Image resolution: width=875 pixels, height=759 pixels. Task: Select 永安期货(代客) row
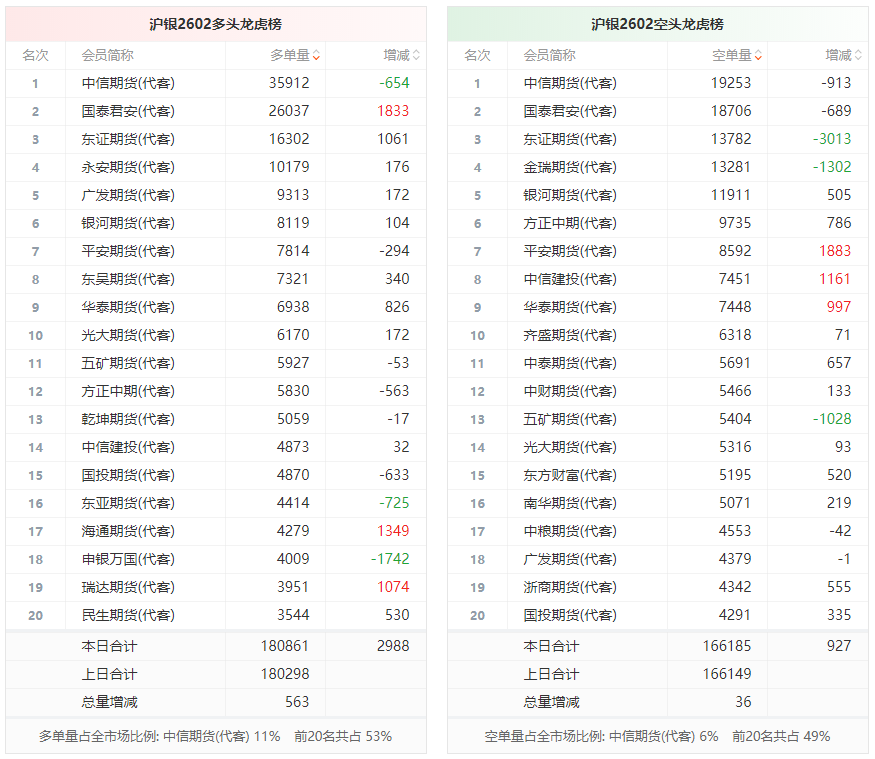point(216,167)
